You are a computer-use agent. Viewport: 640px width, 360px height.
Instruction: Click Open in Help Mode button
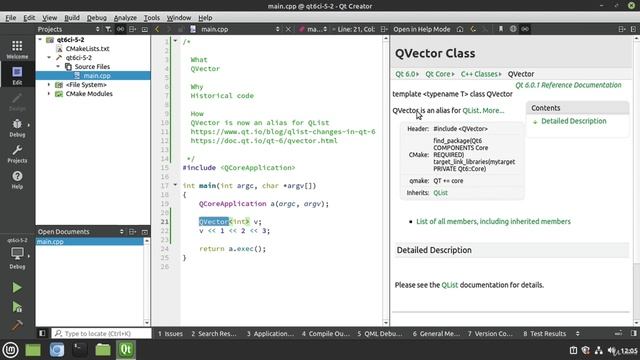click(422, 29)
